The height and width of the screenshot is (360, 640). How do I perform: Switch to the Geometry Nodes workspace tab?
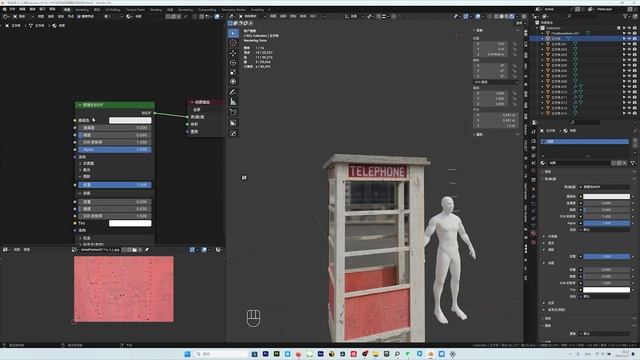click(233, 10)
